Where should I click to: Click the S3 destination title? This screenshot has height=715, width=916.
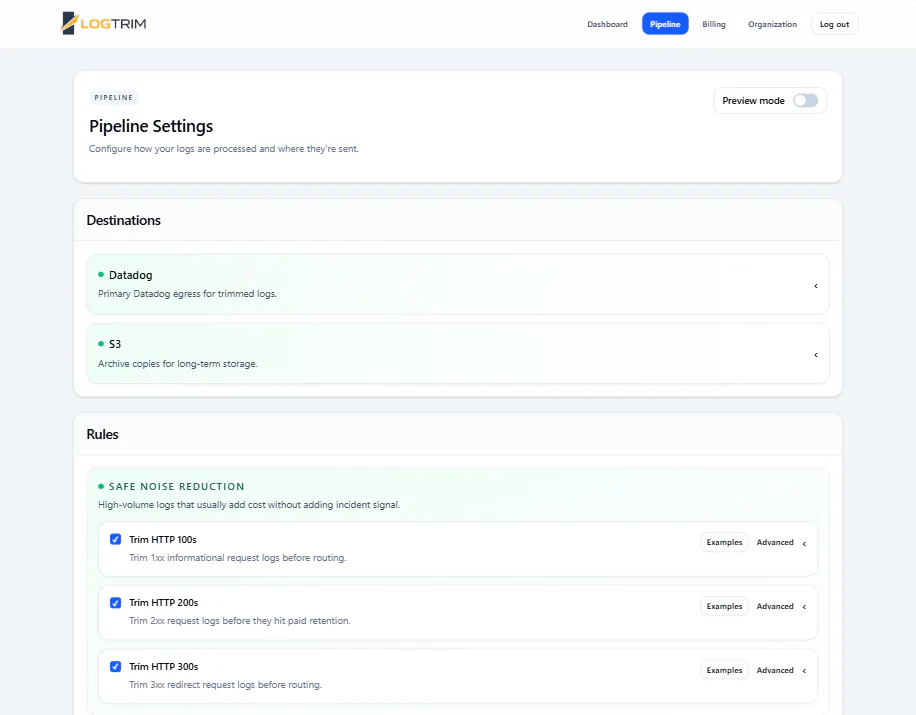pyautogui.click(x=114, y=344)
